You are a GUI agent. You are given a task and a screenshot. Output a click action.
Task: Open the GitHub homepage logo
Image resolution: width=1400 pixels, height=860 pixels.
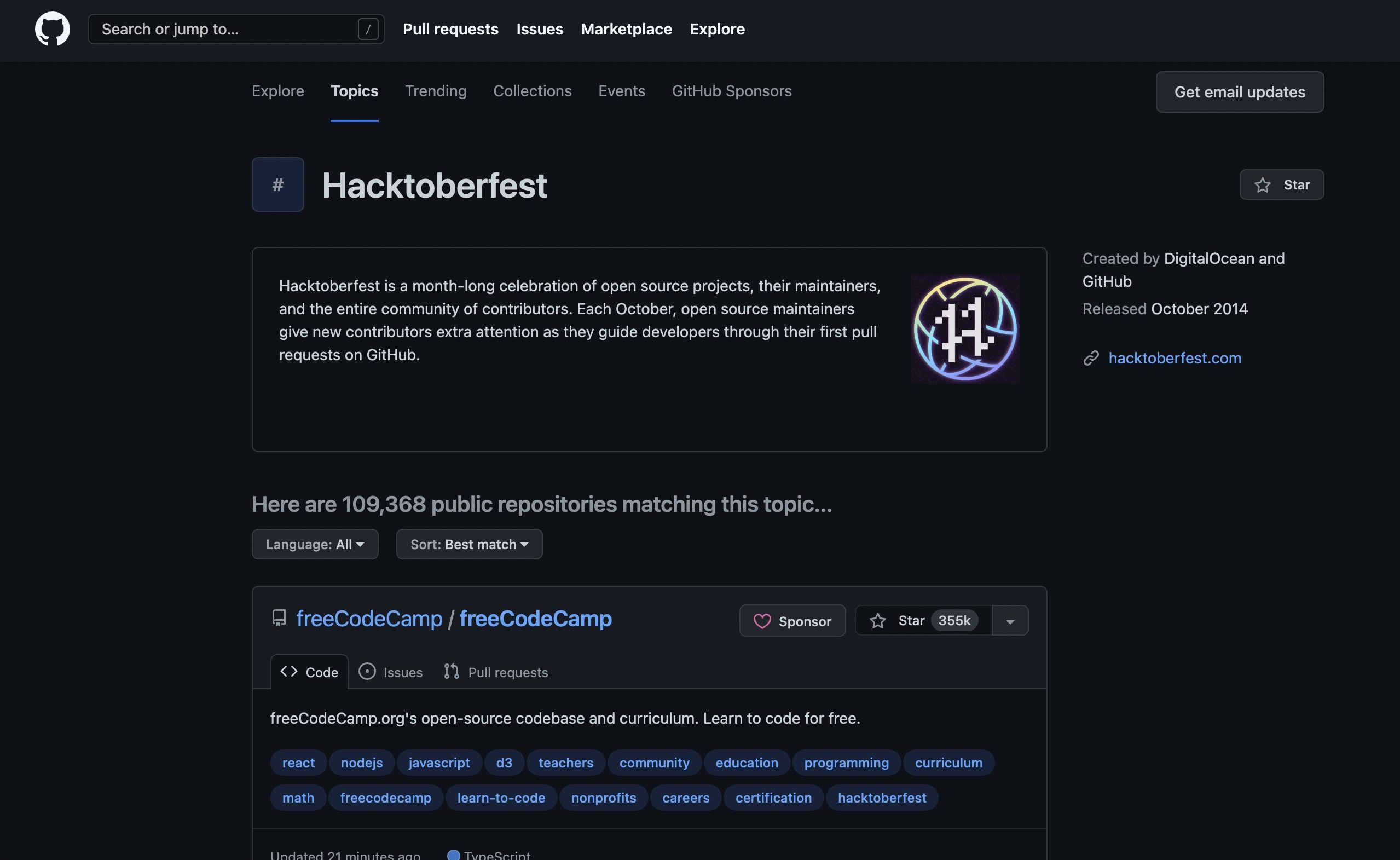[53, 29]
